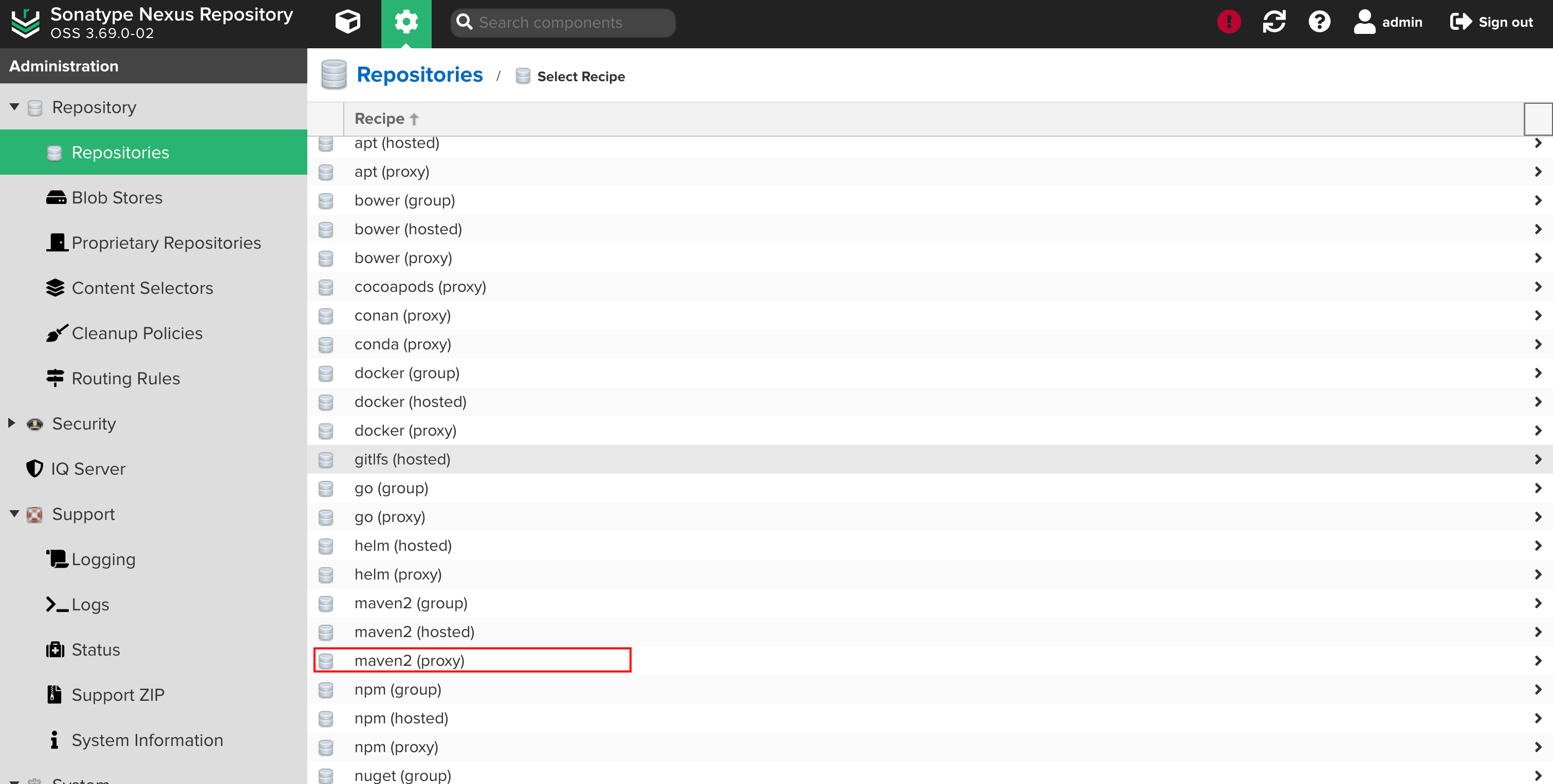Viewport: 1553px width, 784px height.
Task: Click the Administration gear icon
Action: coord(406,22)
